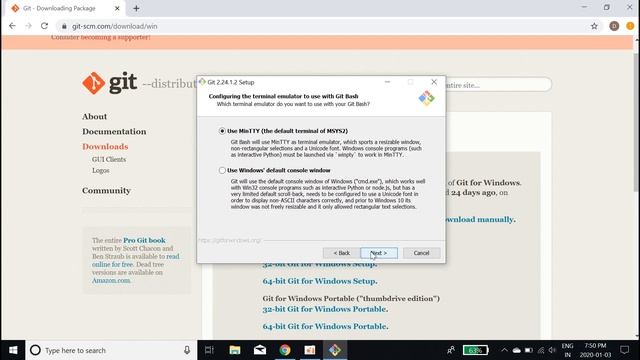Open Logos link
Viewport: 640px width, 360px height.
click(100, 171)
